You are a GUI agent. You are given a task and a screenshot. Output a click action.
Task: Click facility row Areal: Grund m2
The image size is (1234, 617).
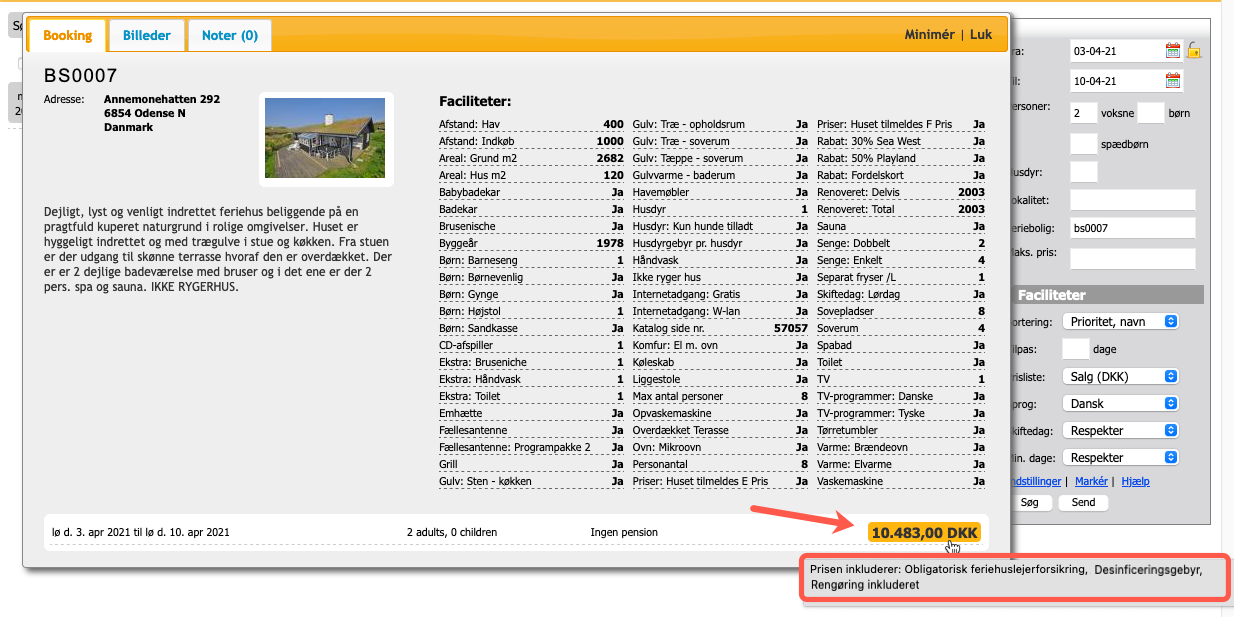[x=531, y=158]
